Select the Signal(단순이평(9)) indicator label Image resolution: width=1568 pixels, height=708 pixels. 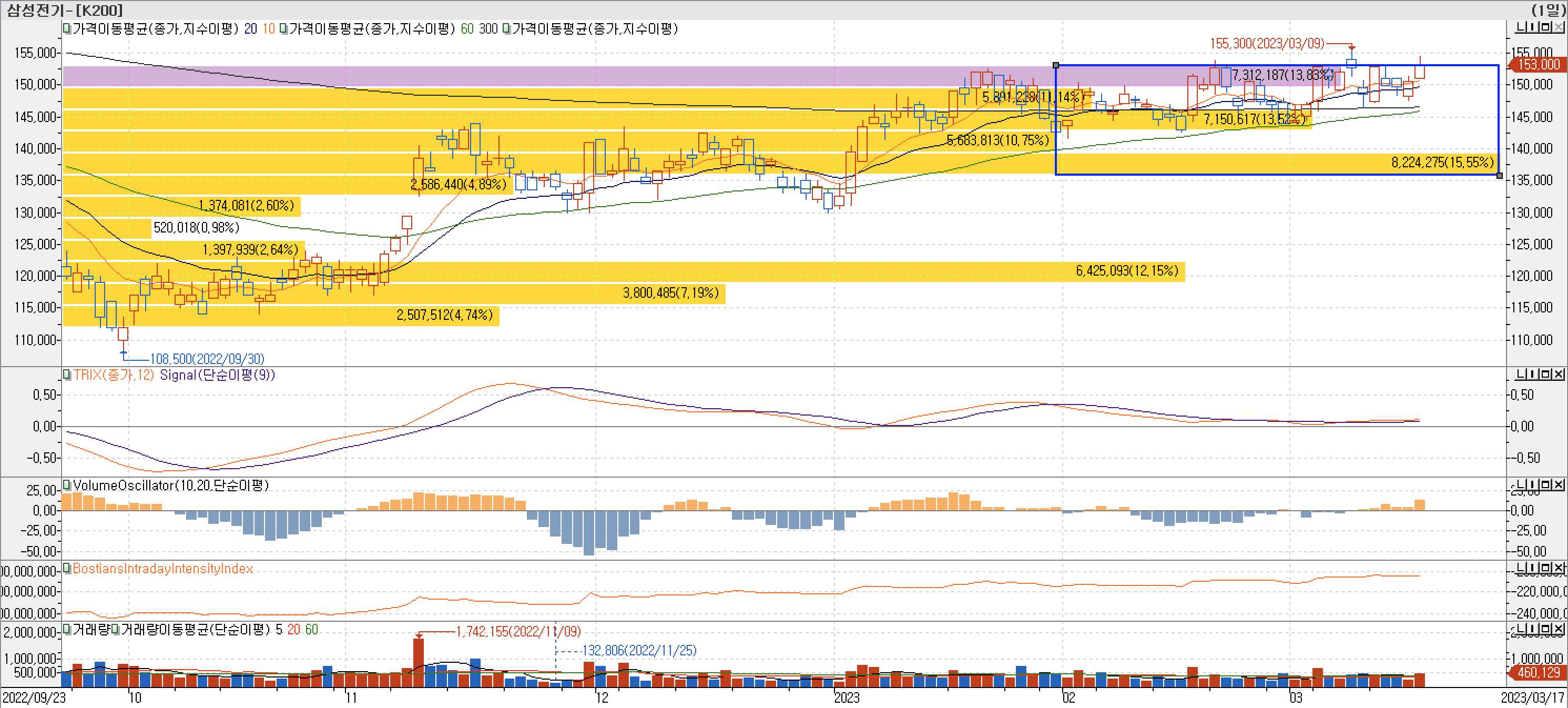[x=217, y=375]
